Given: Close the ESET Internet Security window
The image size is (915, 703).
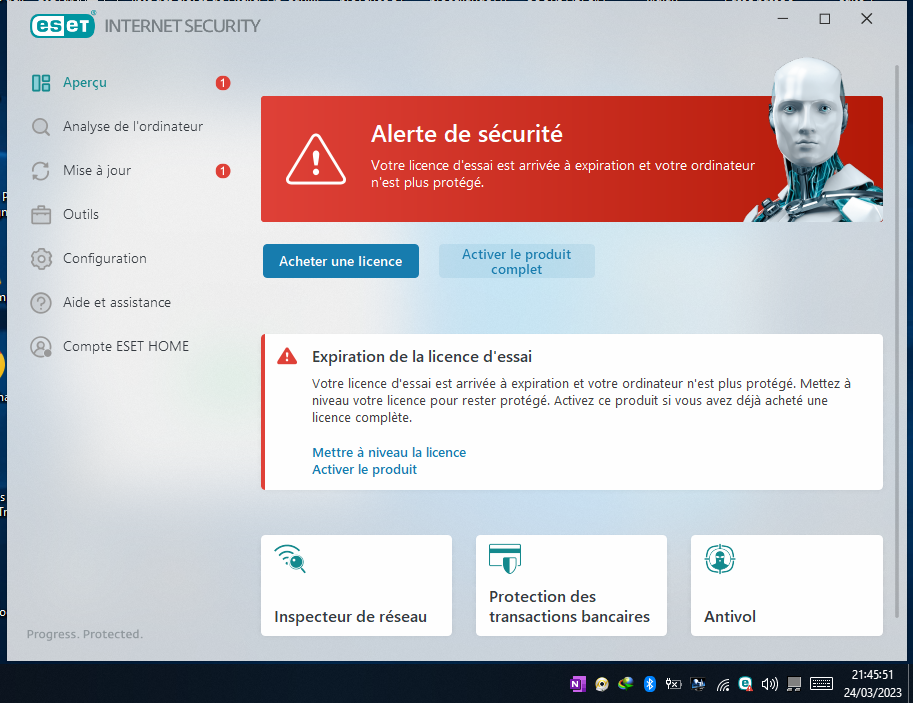Looking at the screenshot, I should coord(867,19).
